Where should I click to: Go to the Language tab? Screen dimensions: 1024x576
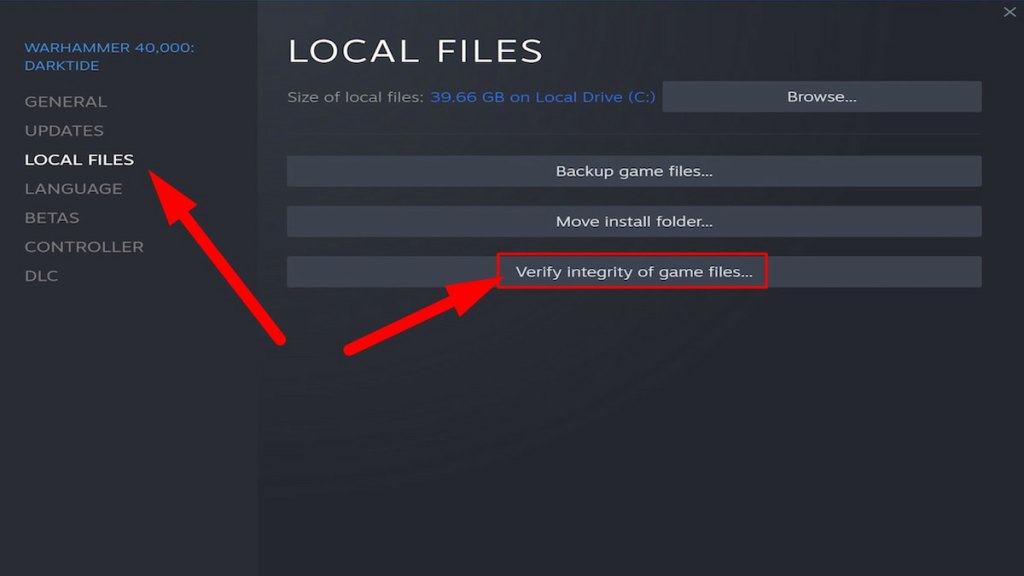coord(73,189)
